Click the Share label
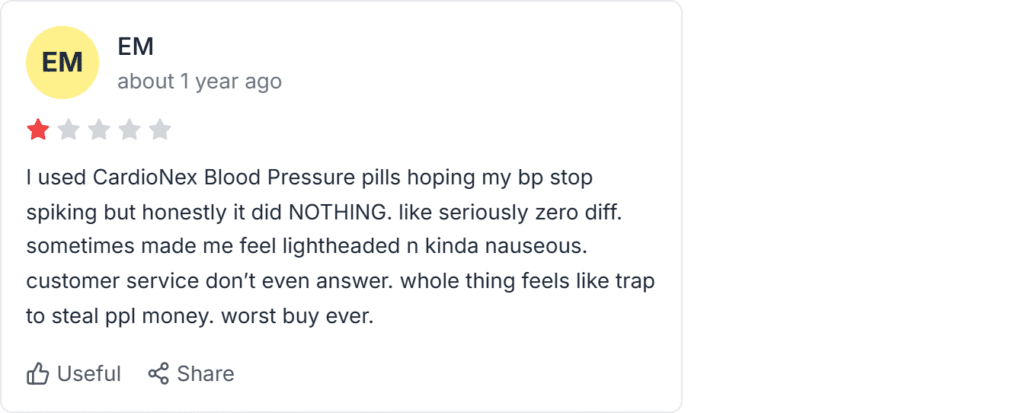 tap(206, 374)
